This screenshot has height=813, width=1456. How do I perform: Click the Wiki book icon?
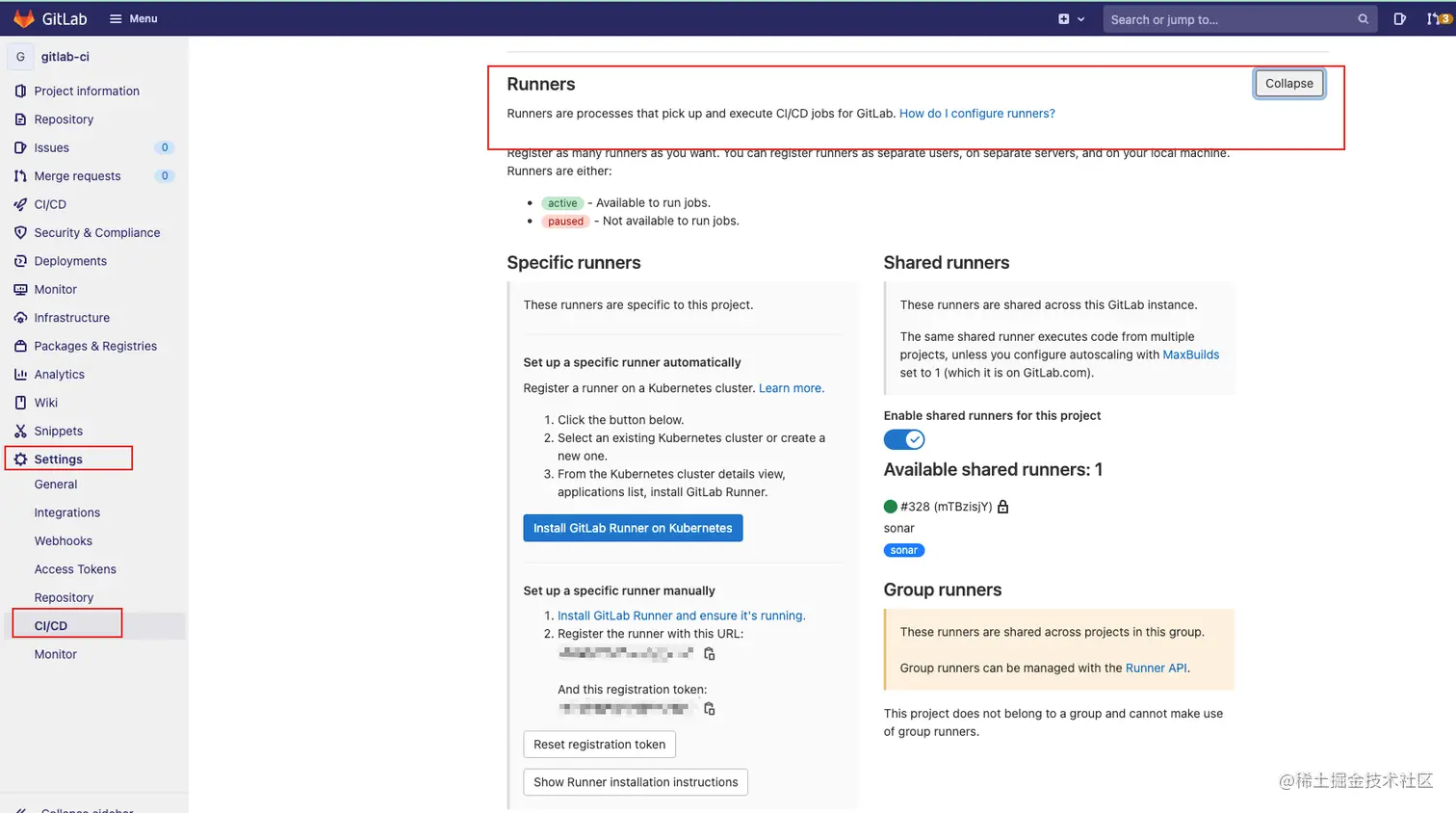click(x=20, y=403)
